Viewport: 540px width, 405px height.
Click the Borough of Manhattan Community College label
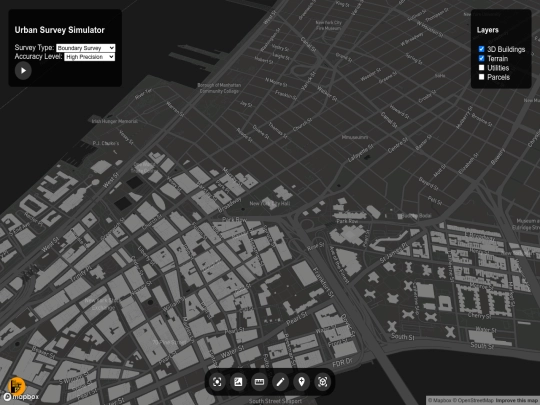tap(219, 88)
